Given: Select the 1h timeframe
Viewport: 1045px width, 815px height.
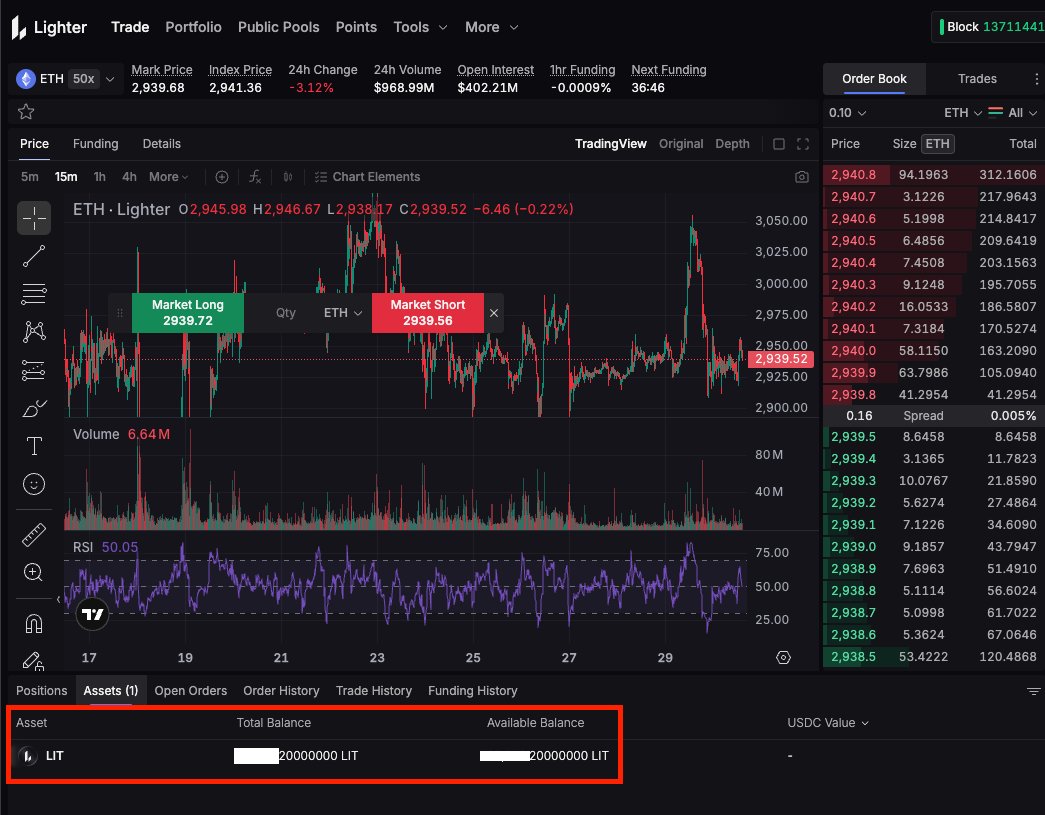Looking at the screenshot, I should click(x=99, y=177).
